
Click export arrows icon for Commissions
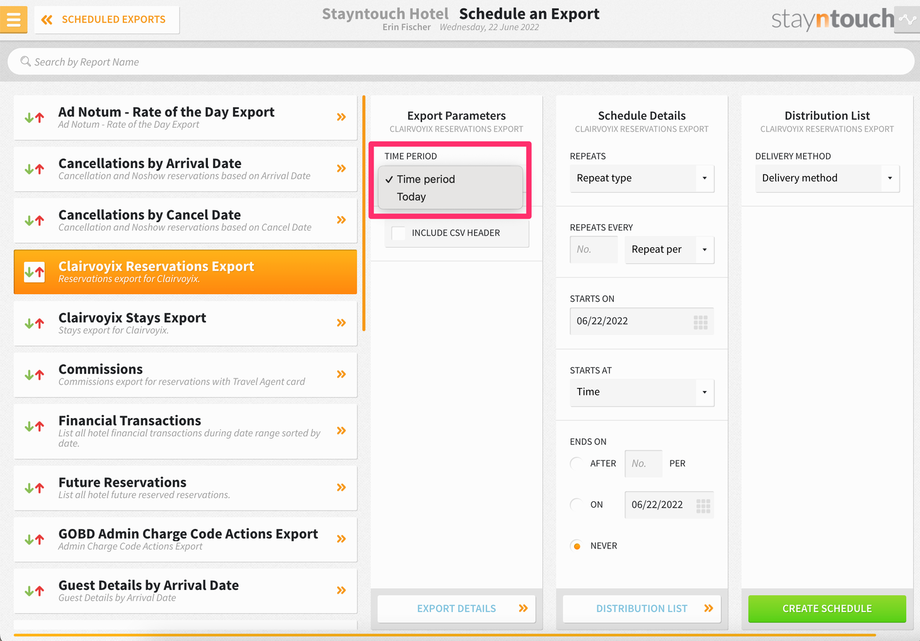[x=34, y=375]
